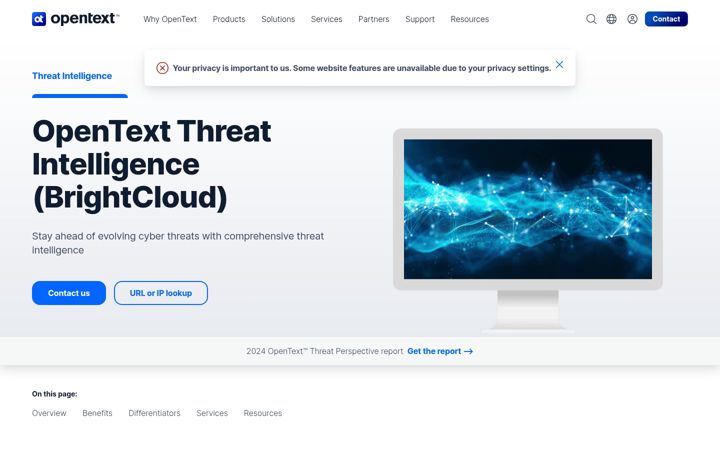Image resolution: width=720 pixels, height=450 pixels.
Task: Select the Threat Intelligence tab
Action: 72,76
